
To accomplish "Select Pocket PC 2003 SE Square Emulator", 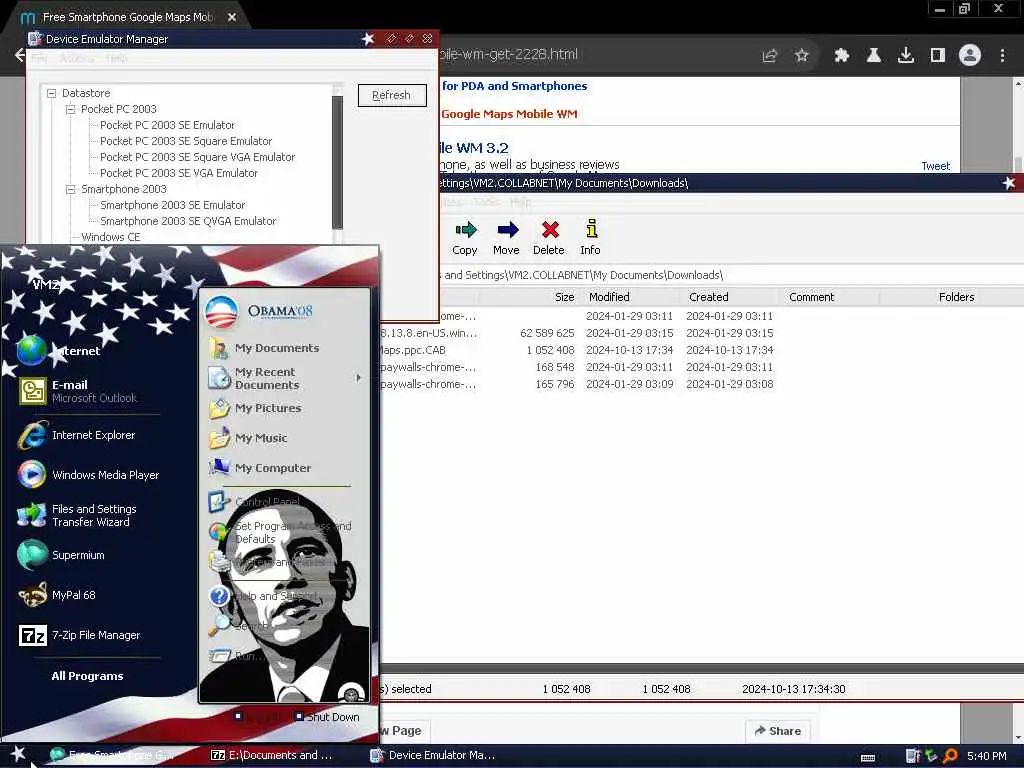I will 186,141.
